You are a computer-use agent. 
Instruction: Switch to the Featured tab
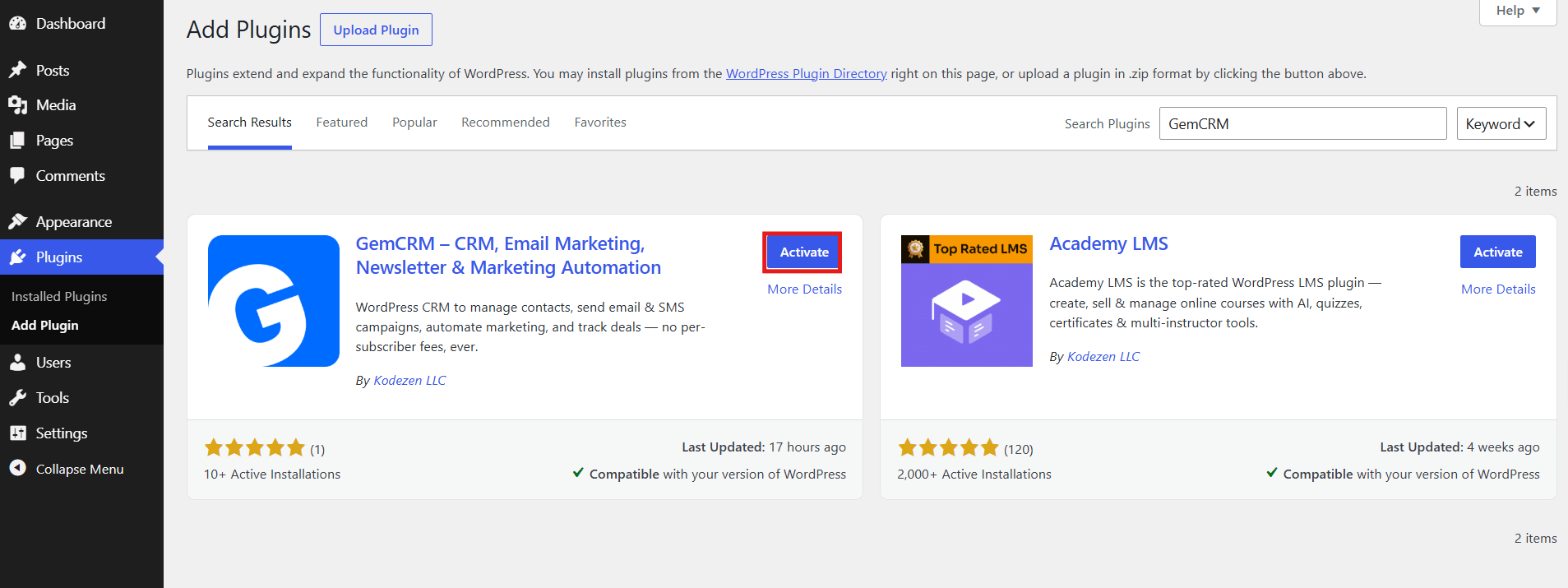[342, 123]
